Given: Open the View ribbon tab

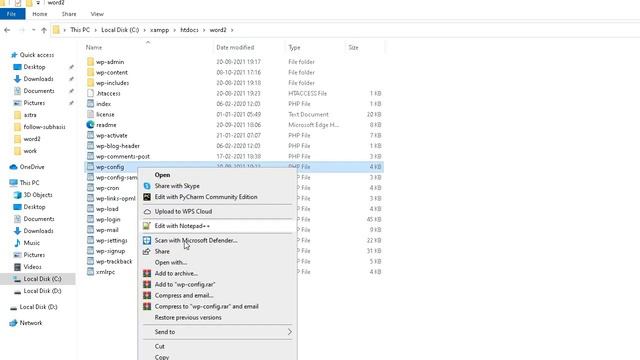Looking at the screenshot, I should [97, 14].
